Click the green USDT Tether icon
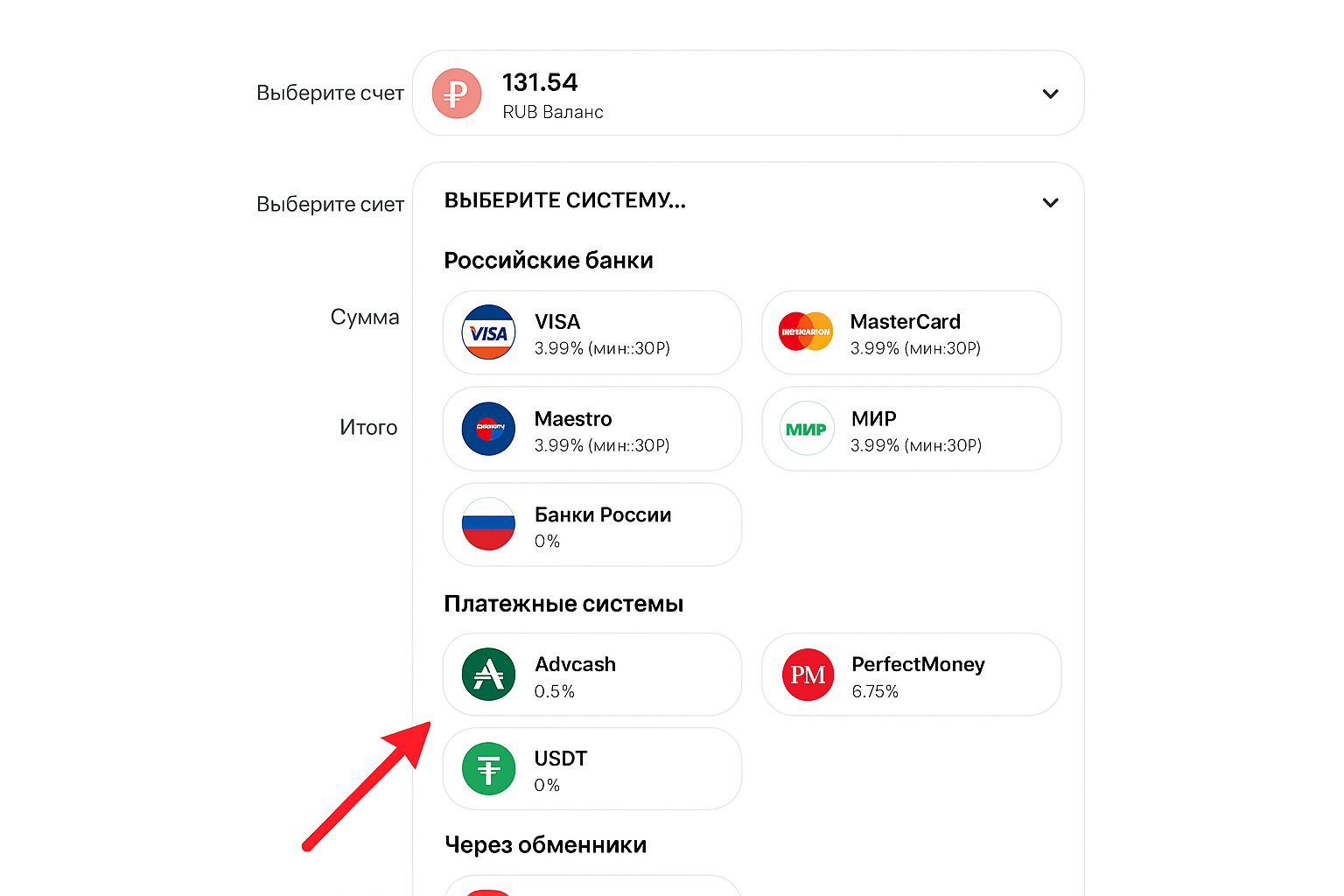Screen dimensions: 1344x896 point(488,768)
